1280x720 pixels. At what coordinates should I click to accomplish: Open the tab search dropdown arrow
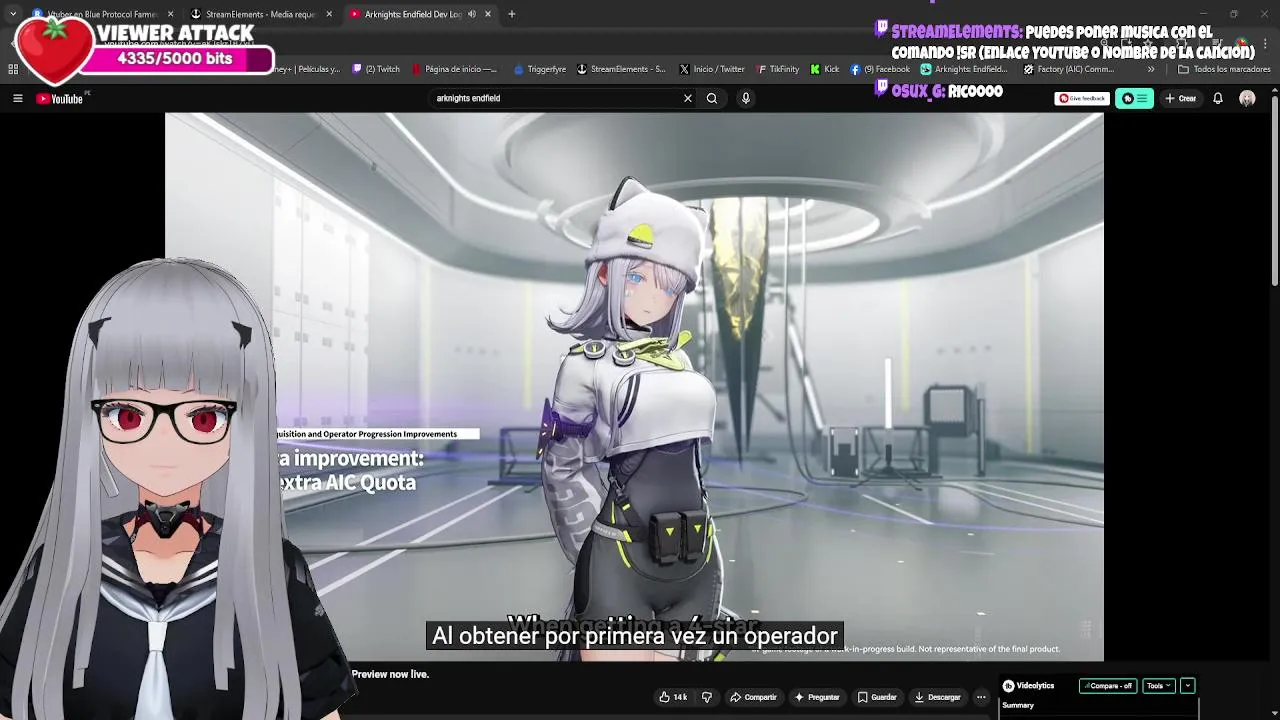(x=12, y=14)
